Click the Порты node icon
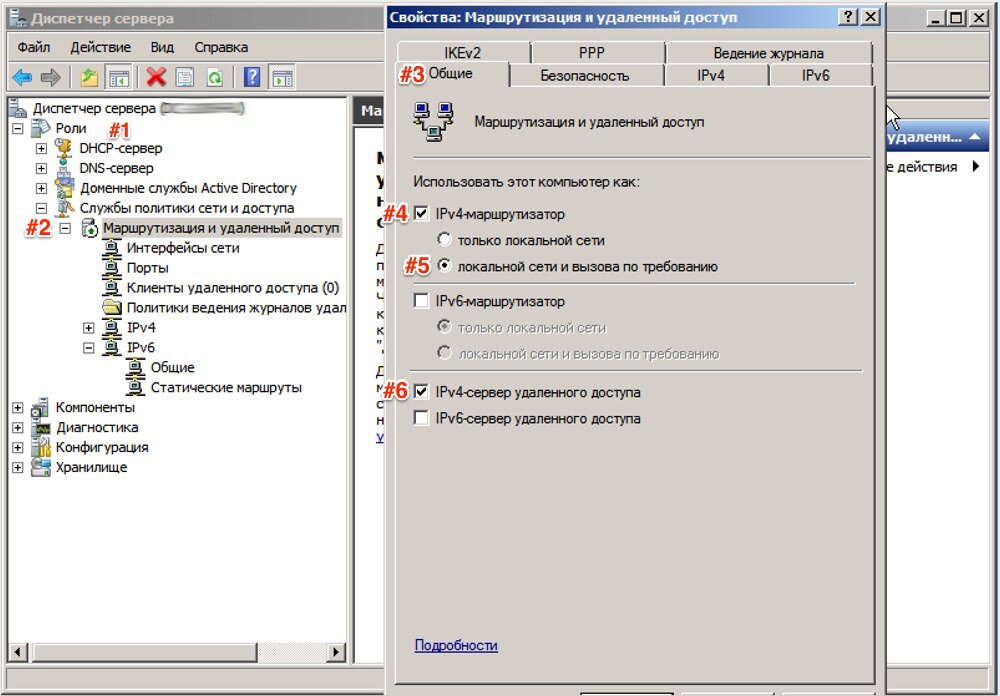 [x=112, y=268]
